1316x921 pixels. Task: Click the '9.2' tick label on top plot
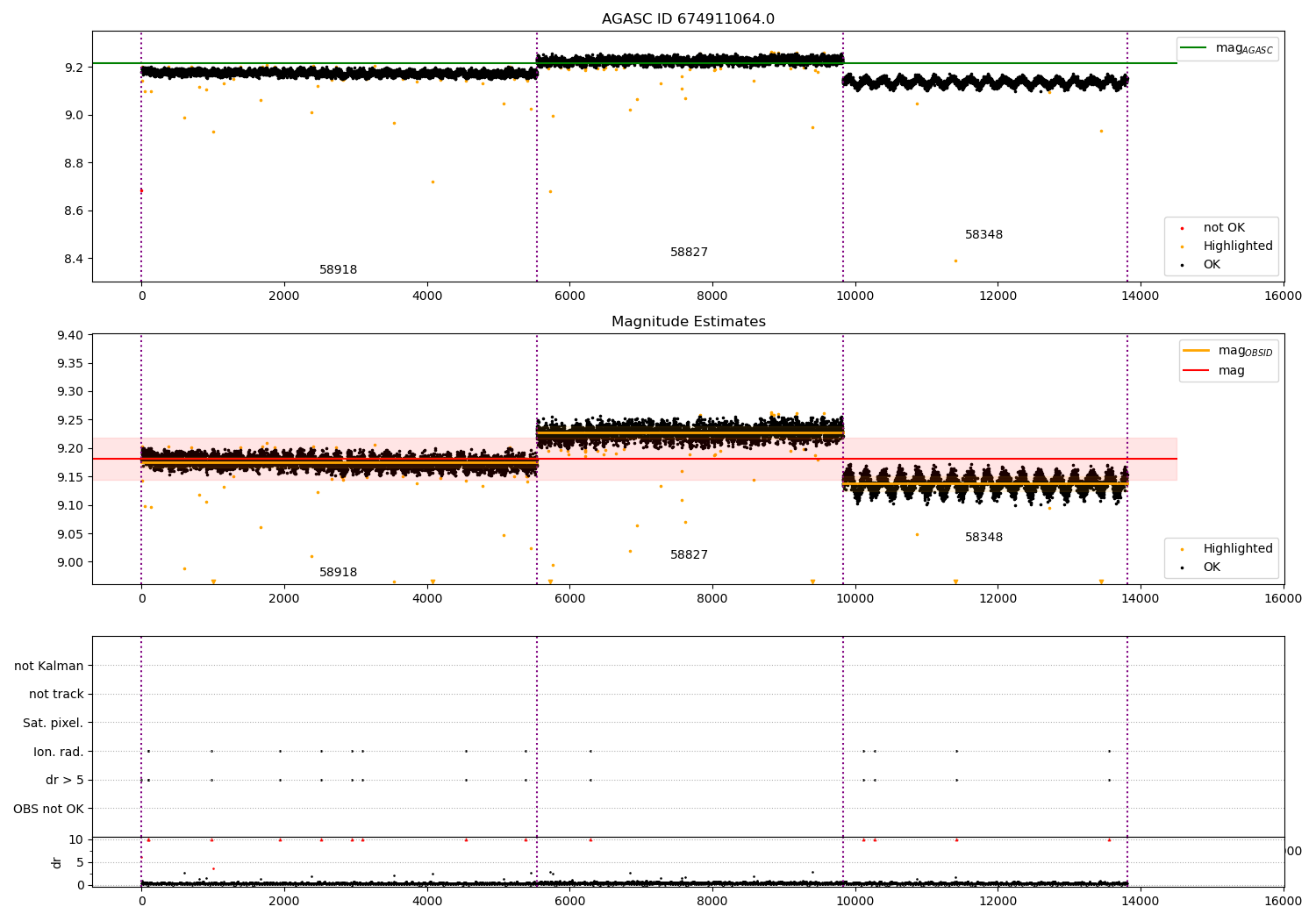[75, 68]
